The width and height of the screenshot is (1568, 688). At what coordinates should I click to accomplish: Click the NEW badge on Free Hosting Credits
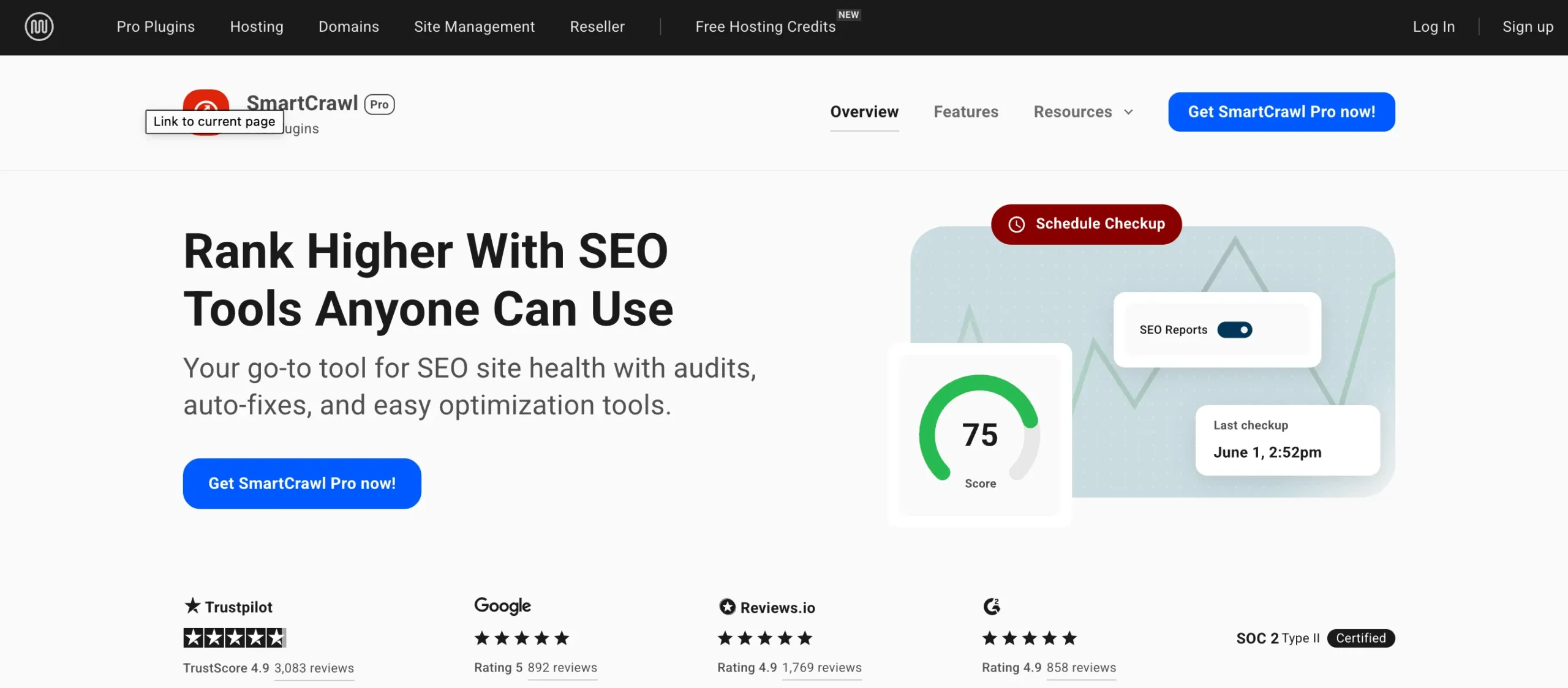click(x=848, y=13)
